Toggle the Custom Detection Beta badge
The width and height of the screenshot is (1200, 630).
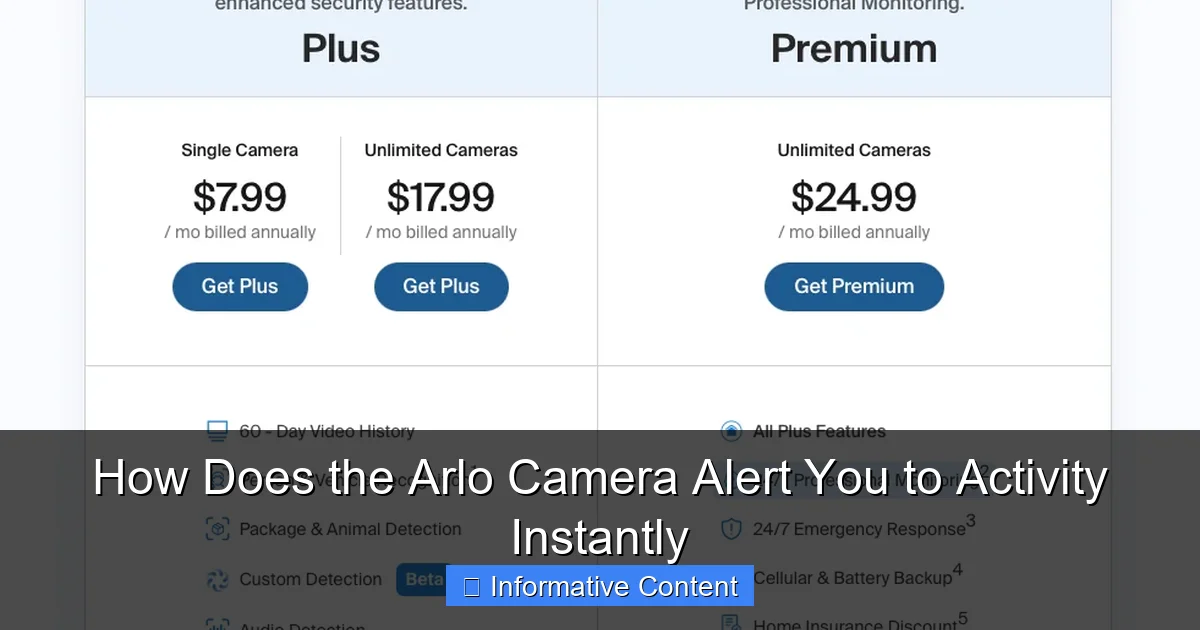point(424,578)
